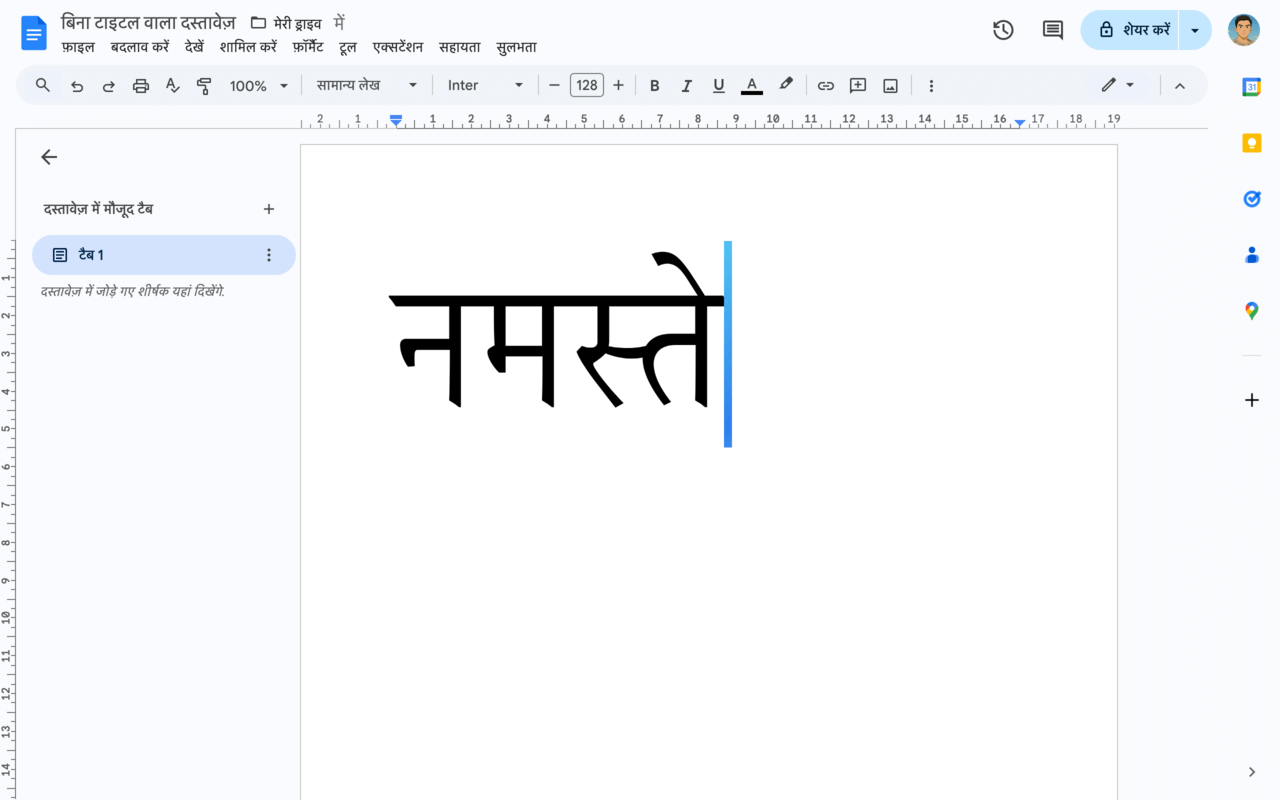Toggle italic formatting
The height and width of the screenshot is (800, 1280).
(x=686, y=85)
